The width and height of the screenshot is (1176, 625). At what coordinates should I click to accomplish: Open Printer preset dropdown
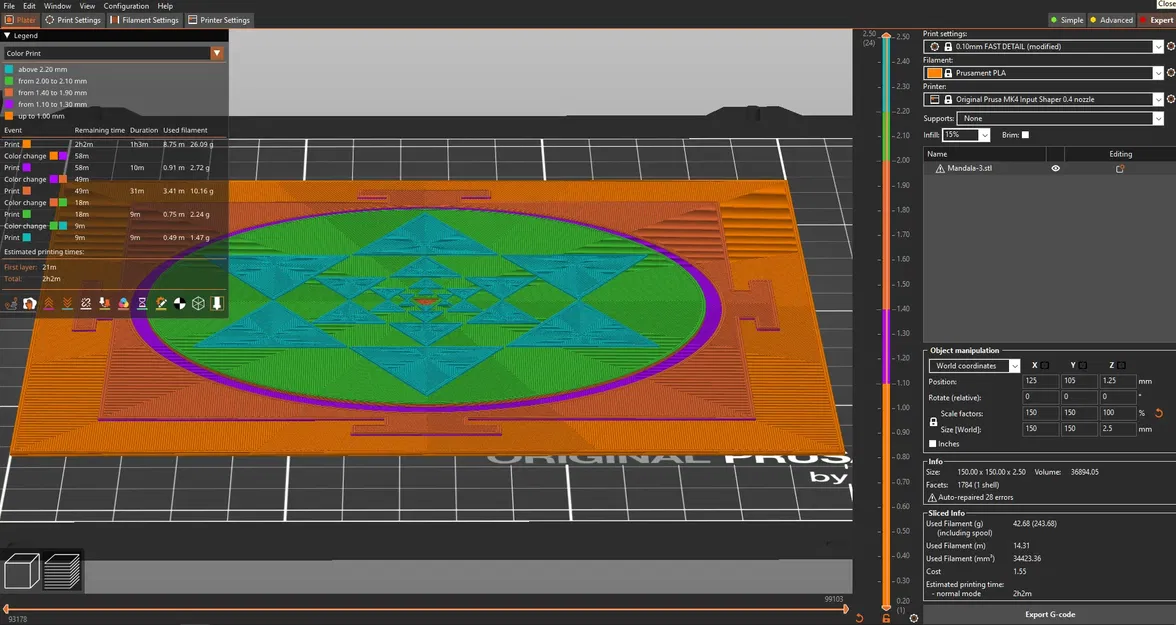tap(1158, 99)
